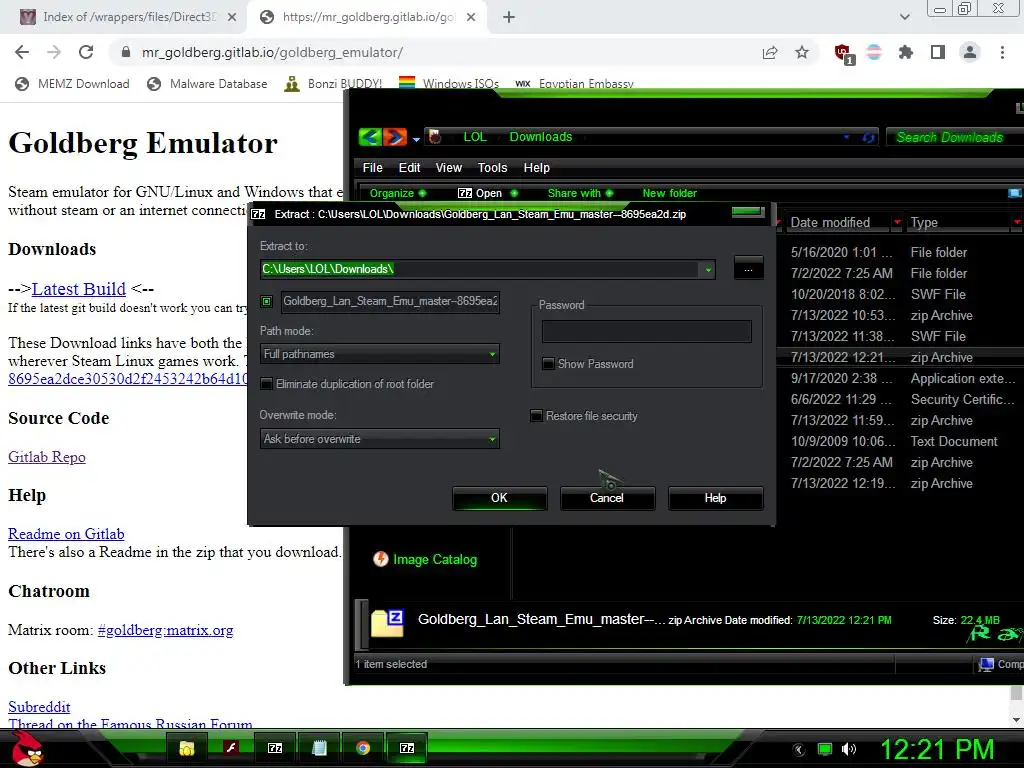Image resolution: width=1024 pixels, height=768 pixels.
Task: Click the Password input field
Action: [647, 331]
